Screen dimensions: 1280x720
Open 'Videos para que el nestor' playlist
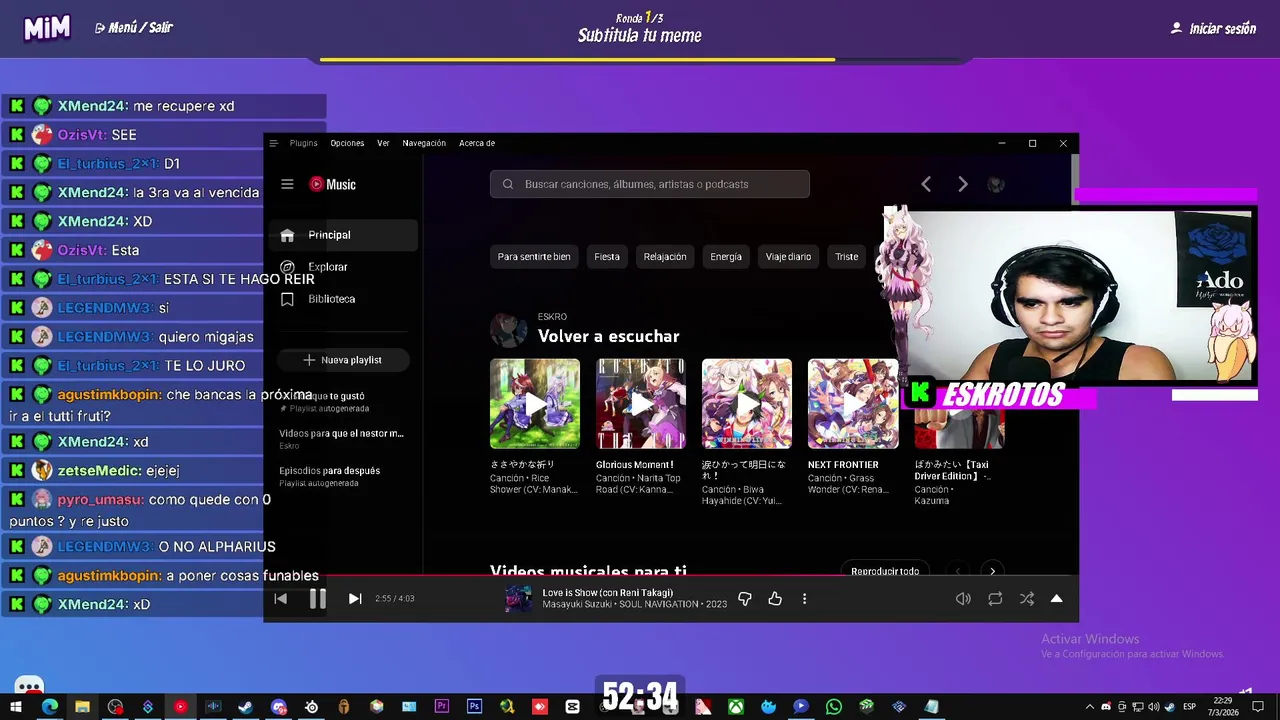pyautogui.click(x=342, y=438)
